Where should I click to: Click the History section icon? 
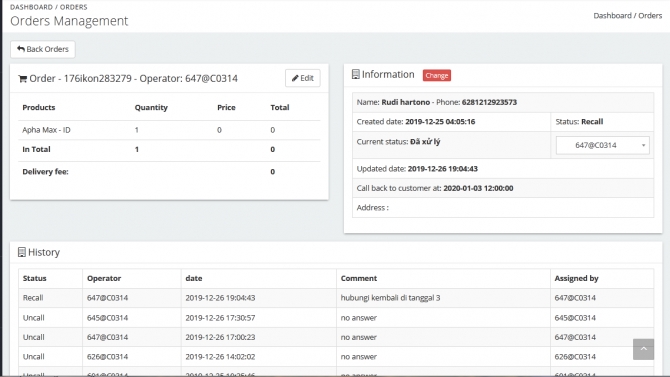pyautogui.click(x=21, y=252)
